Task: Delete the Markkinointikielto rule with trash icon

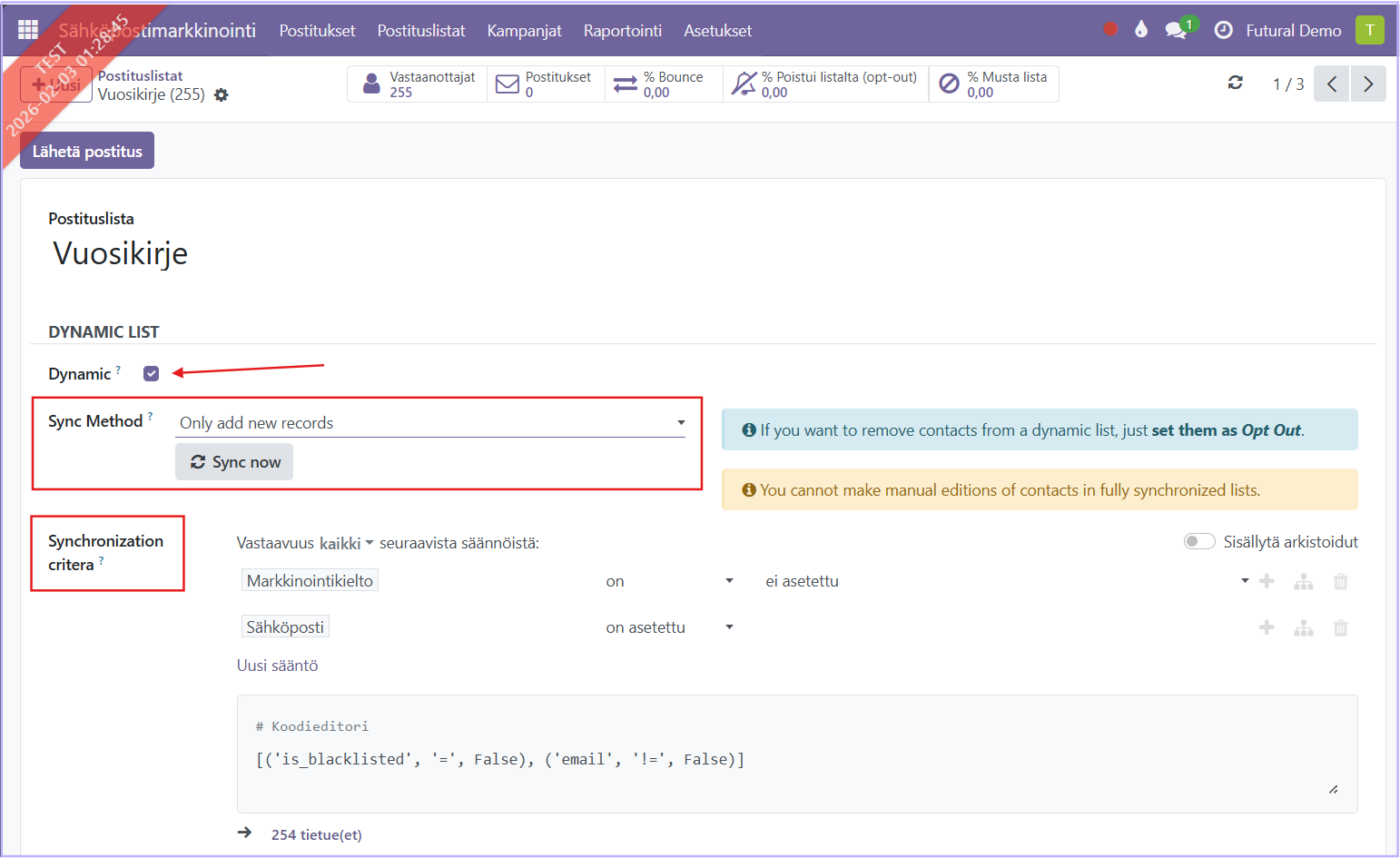Action: pos(1340,581)
